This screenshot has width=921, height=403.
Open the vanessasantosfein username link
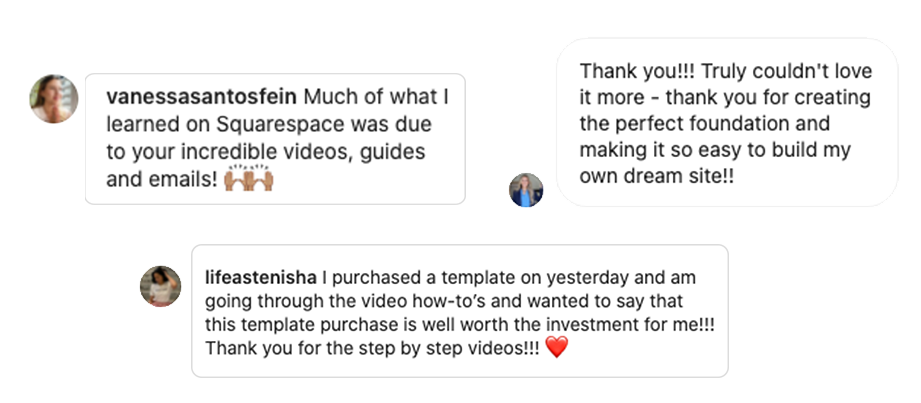(x=201, y=97)
